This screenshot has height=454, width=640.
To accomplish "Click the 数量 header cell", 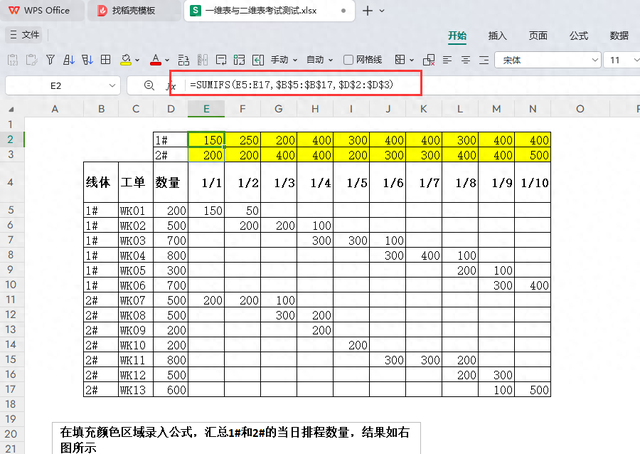I will [171, 182].
